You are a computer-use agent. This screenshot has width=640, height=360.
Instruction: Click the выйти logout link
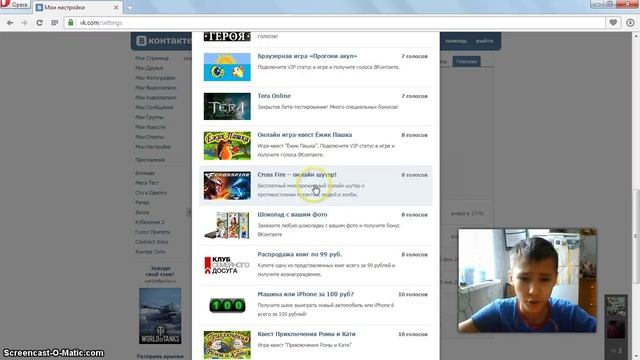(484, 41)
